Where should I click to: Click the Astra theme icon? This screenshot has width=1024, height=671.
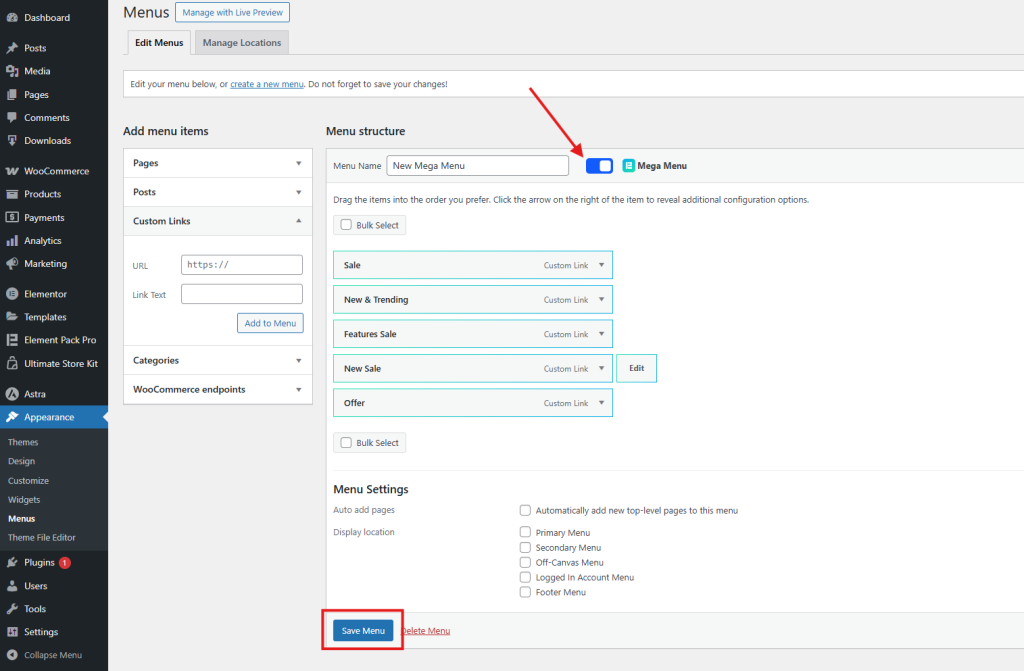[12, 394]
